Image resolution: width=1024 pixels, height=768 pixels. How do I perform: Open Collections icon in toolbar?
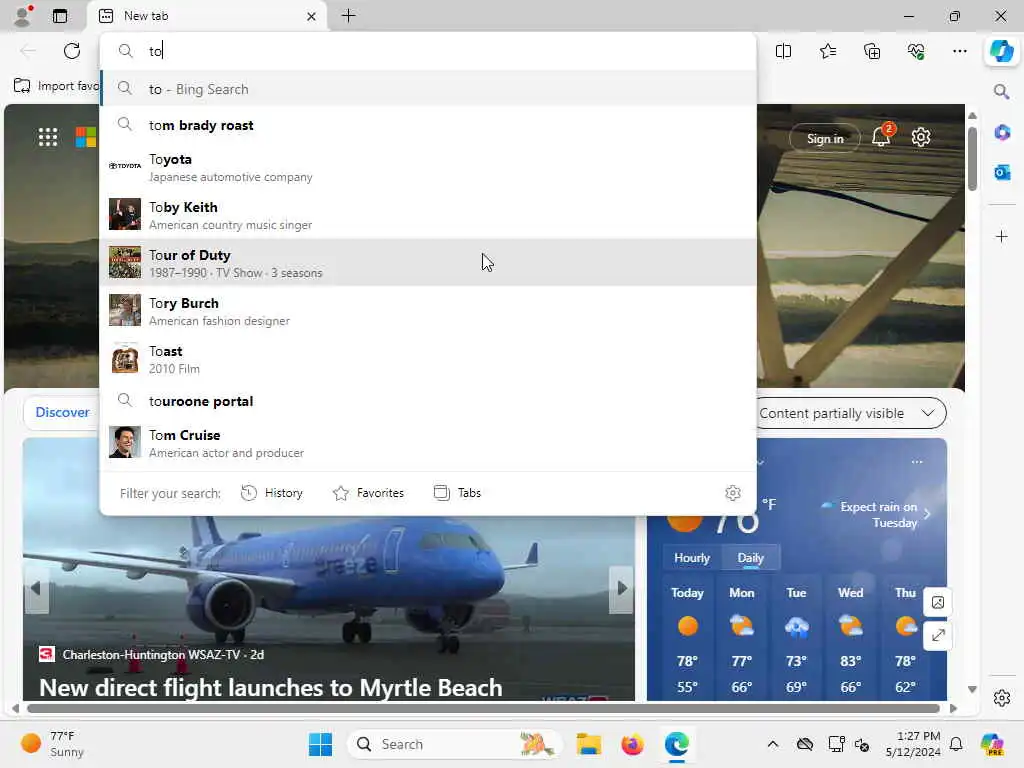[872, 51]
